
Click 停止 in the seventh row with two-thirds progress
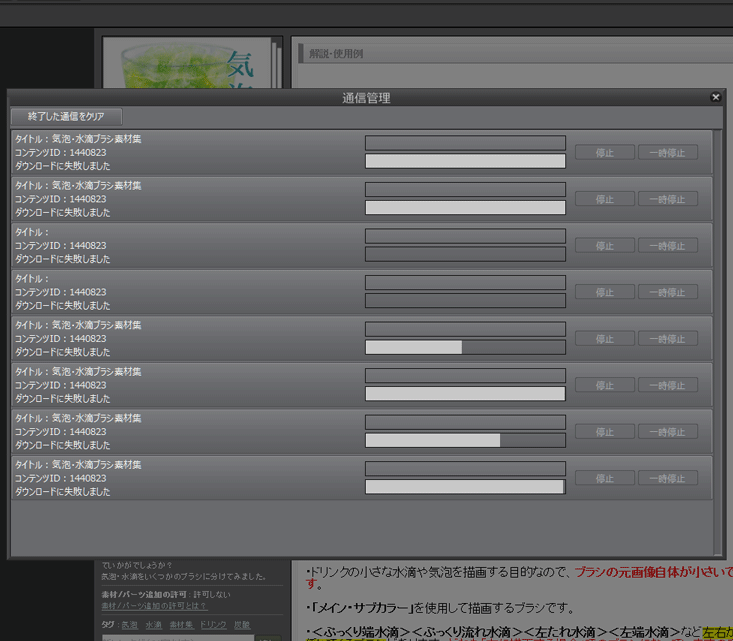click(x=604, y=432)
